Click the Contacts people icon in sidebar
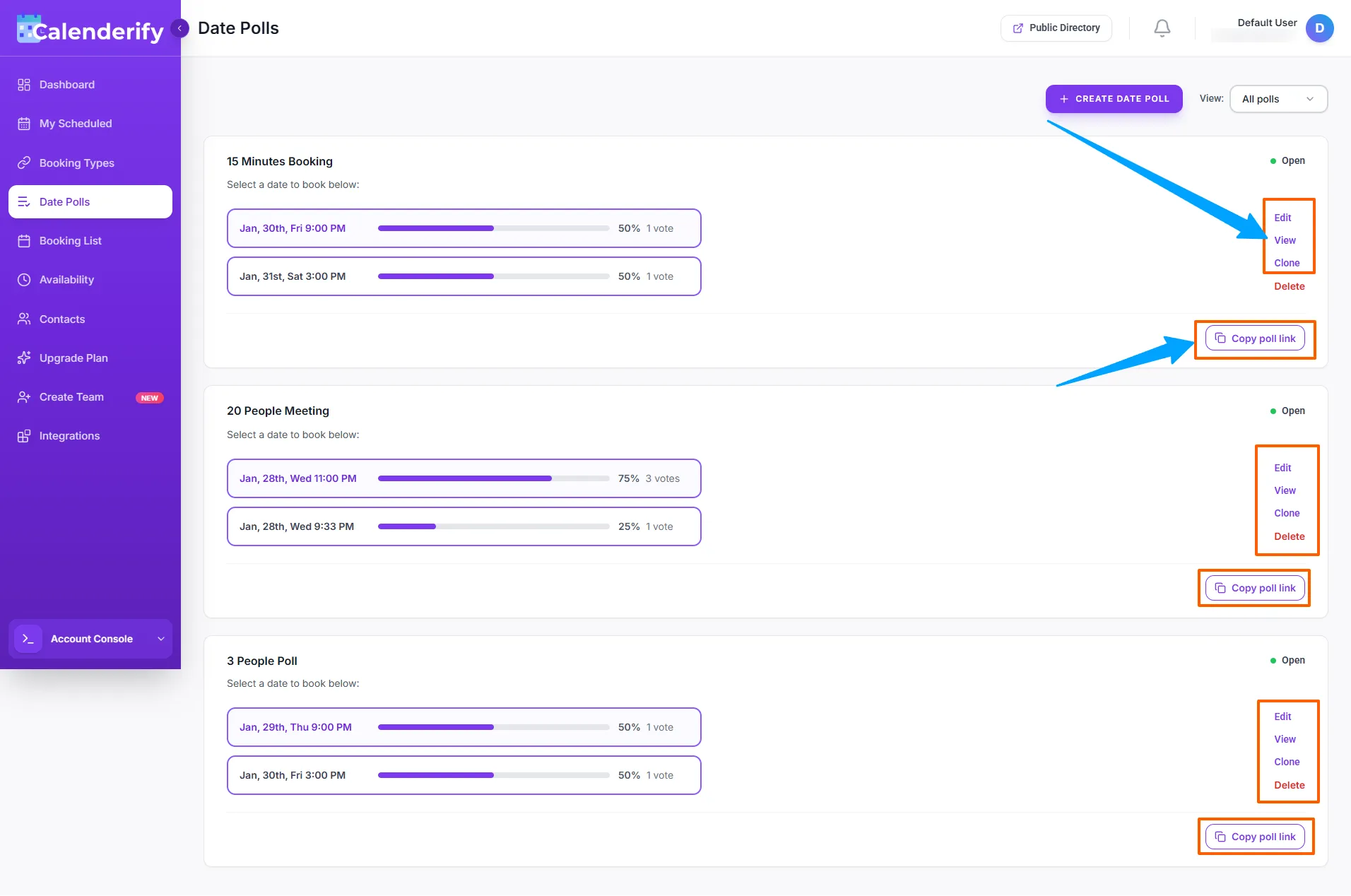This screenshot has width=1351, height=896. click(x=23, y=319)
